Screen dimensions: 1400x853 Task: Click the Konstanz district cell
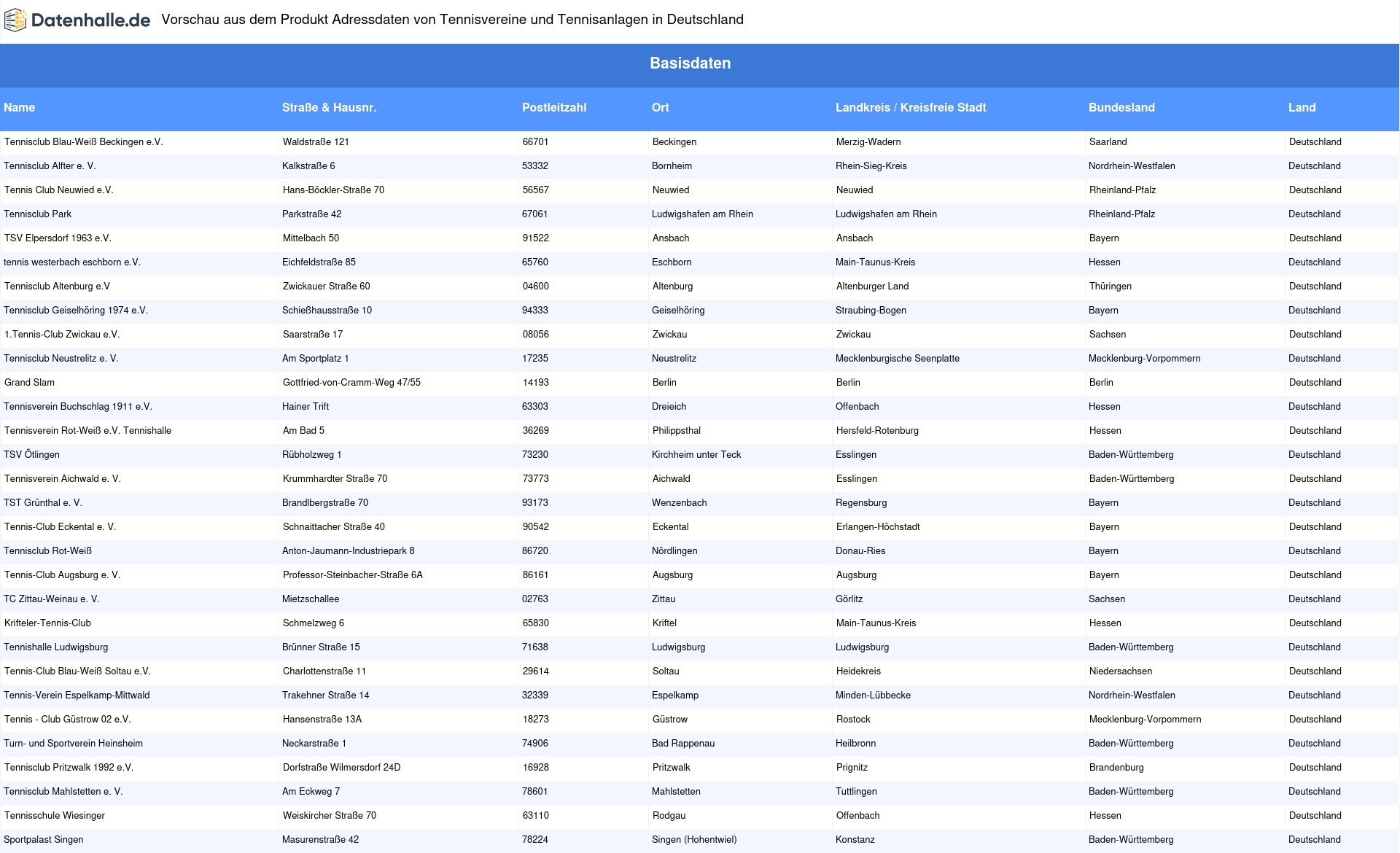[x=855, y=840]
